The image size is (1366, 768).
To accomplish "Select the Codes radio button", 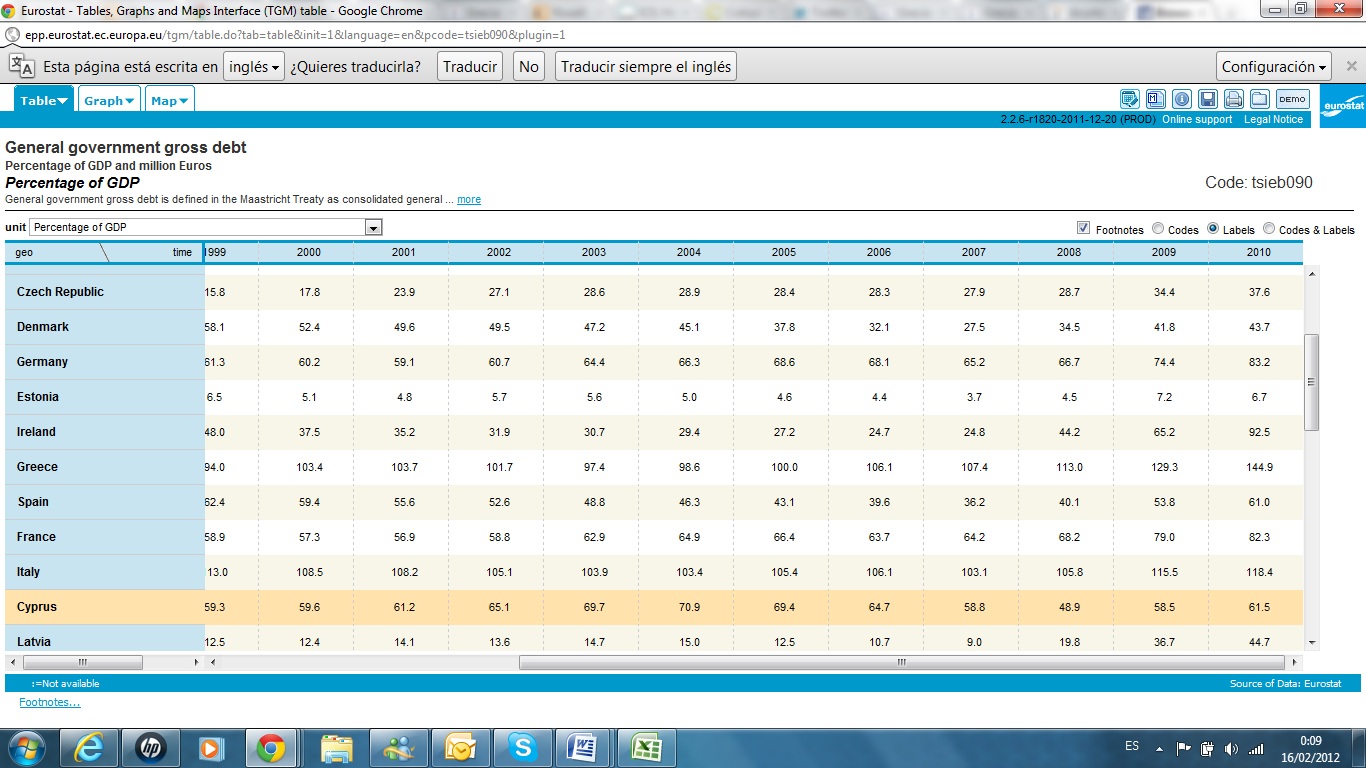I will point(1158,228).
